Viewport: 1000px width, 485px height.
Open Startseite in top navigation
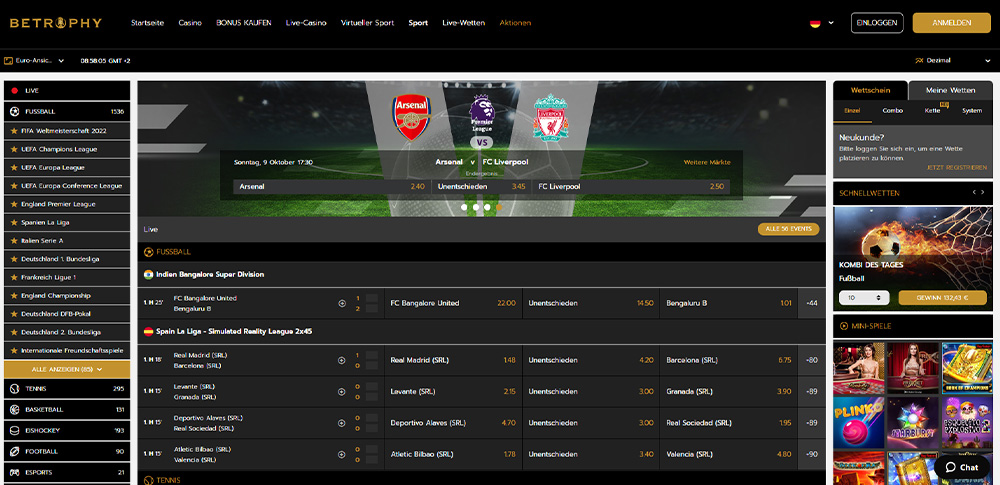tap(147, 23)
